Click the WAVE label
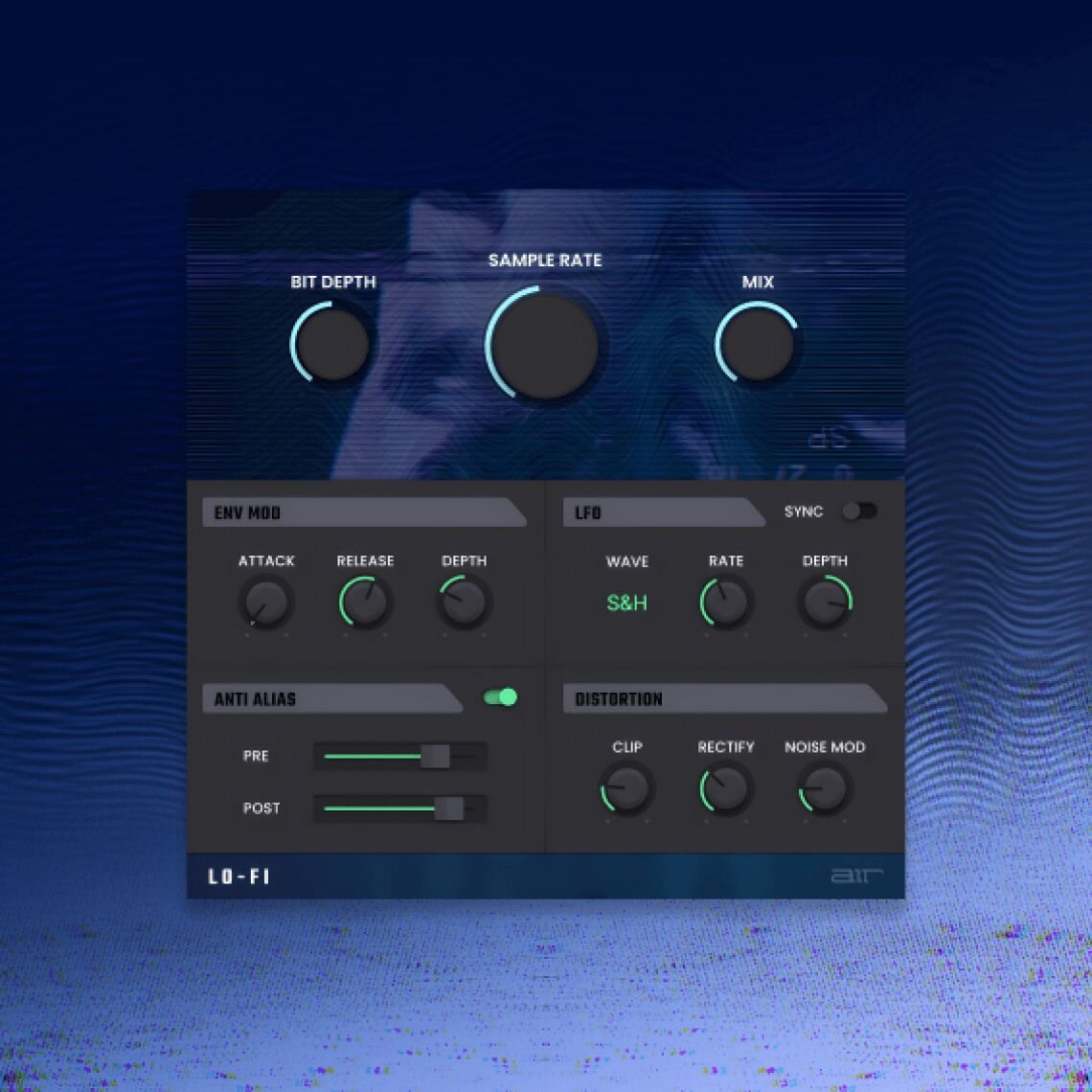This screenshot has height=1092, width=1092. [627, 561]
